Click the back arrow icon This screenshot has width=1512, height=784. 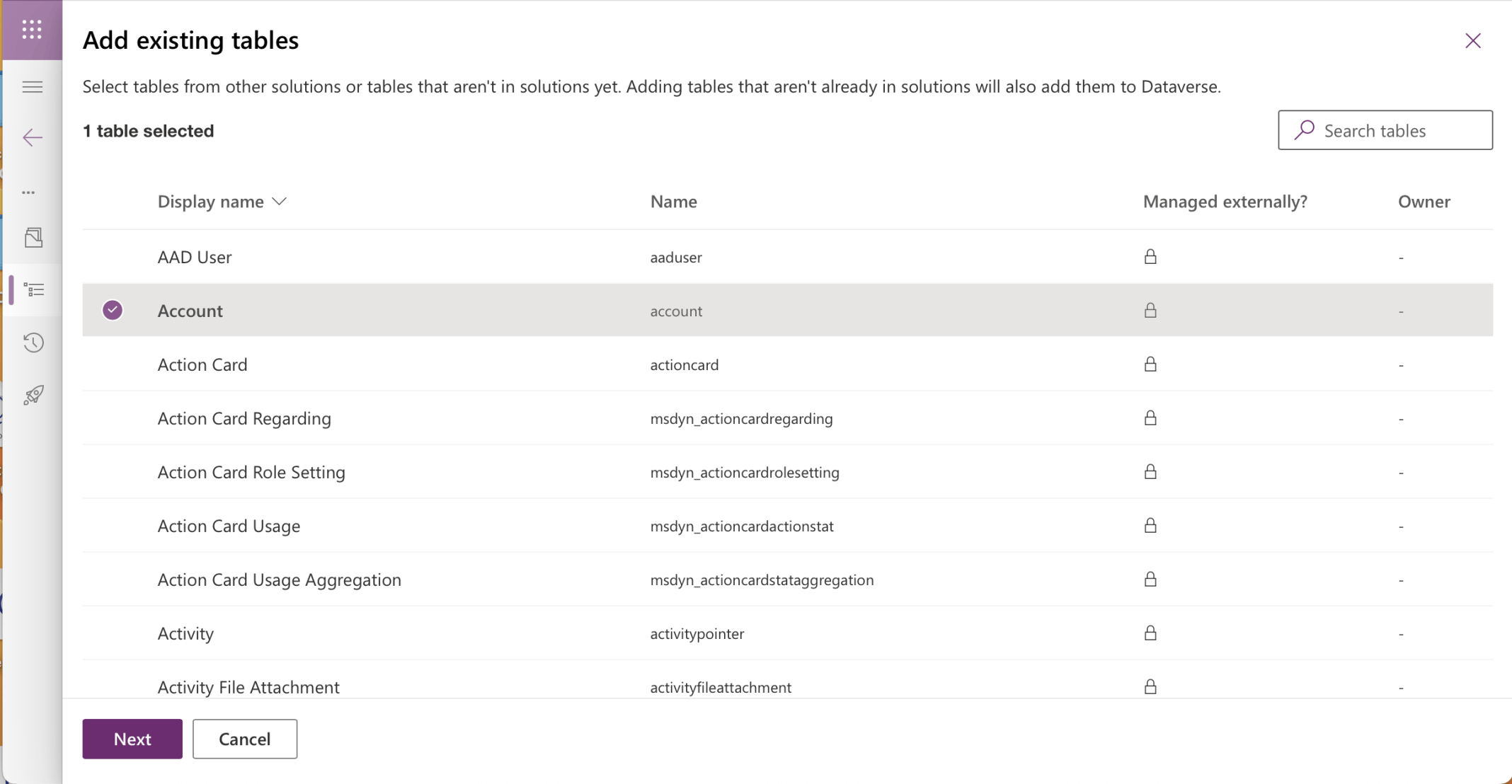click(x=33, y=137)
